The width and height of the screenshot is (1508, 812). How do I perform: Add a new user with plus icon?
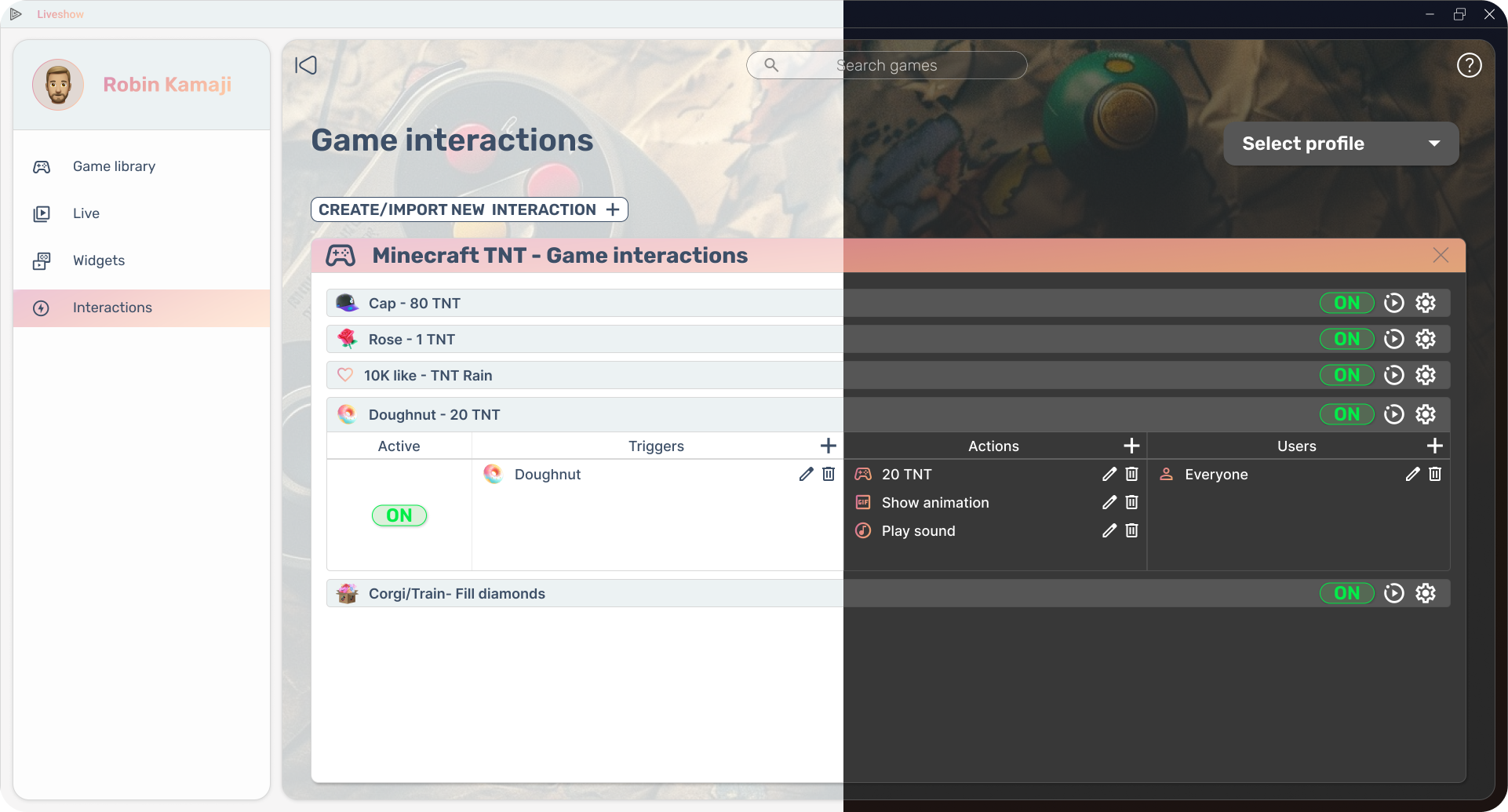(x=1434, y=446)
